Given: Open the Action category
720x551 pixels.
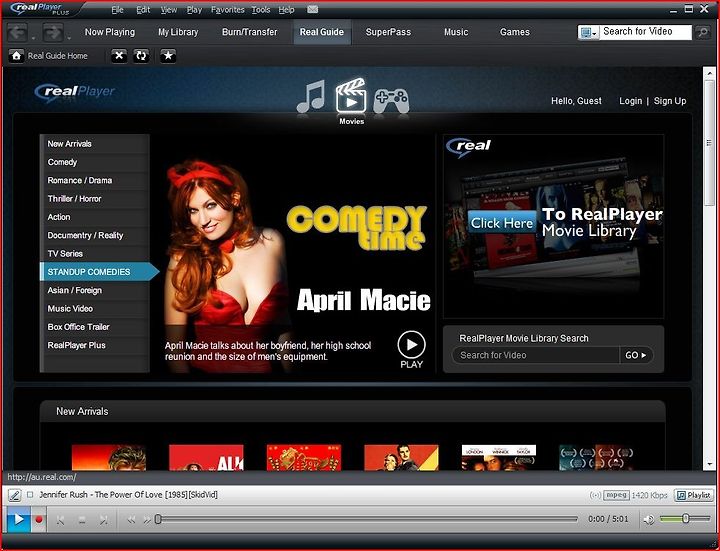Looking at the screenshot, I should click(95, 217).
